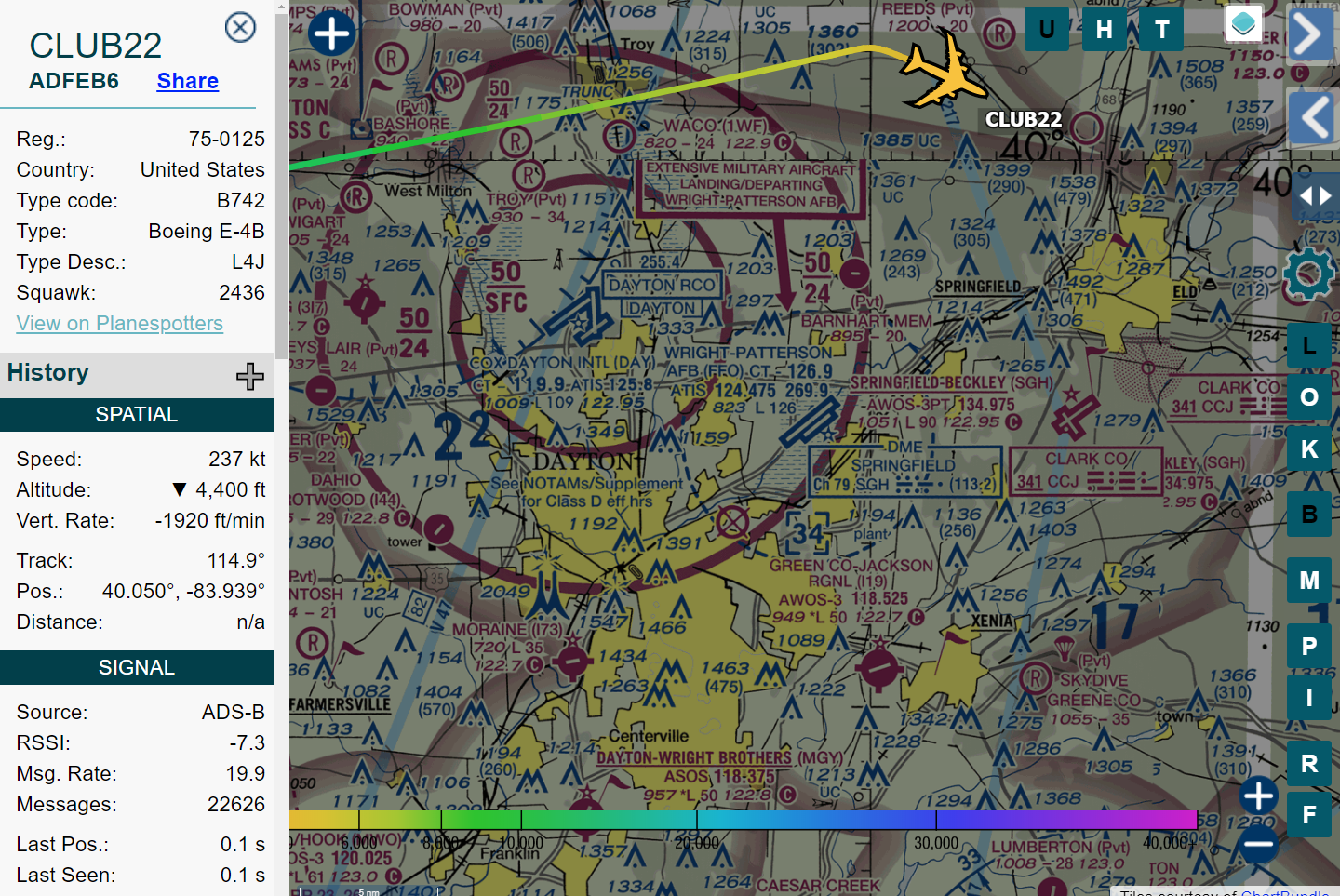
Task: Toggle the P map option button
Action: (1309, 646)
